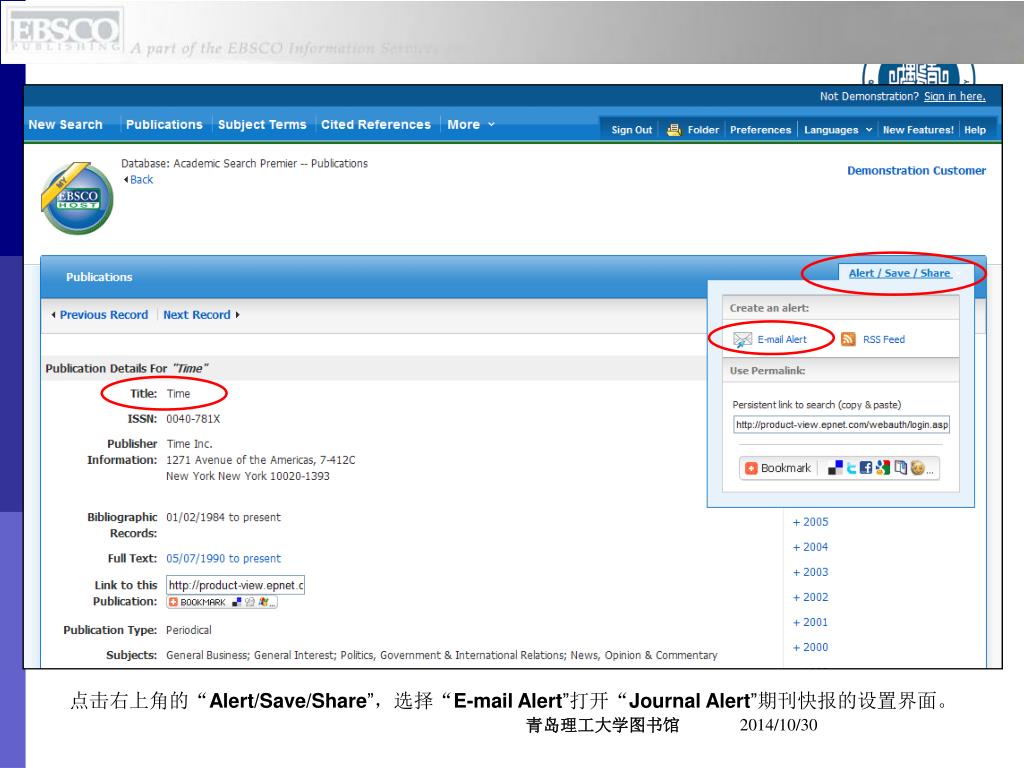Share via the Twitter icon
Screen dimensions: 1024x768
pos(851,468)
